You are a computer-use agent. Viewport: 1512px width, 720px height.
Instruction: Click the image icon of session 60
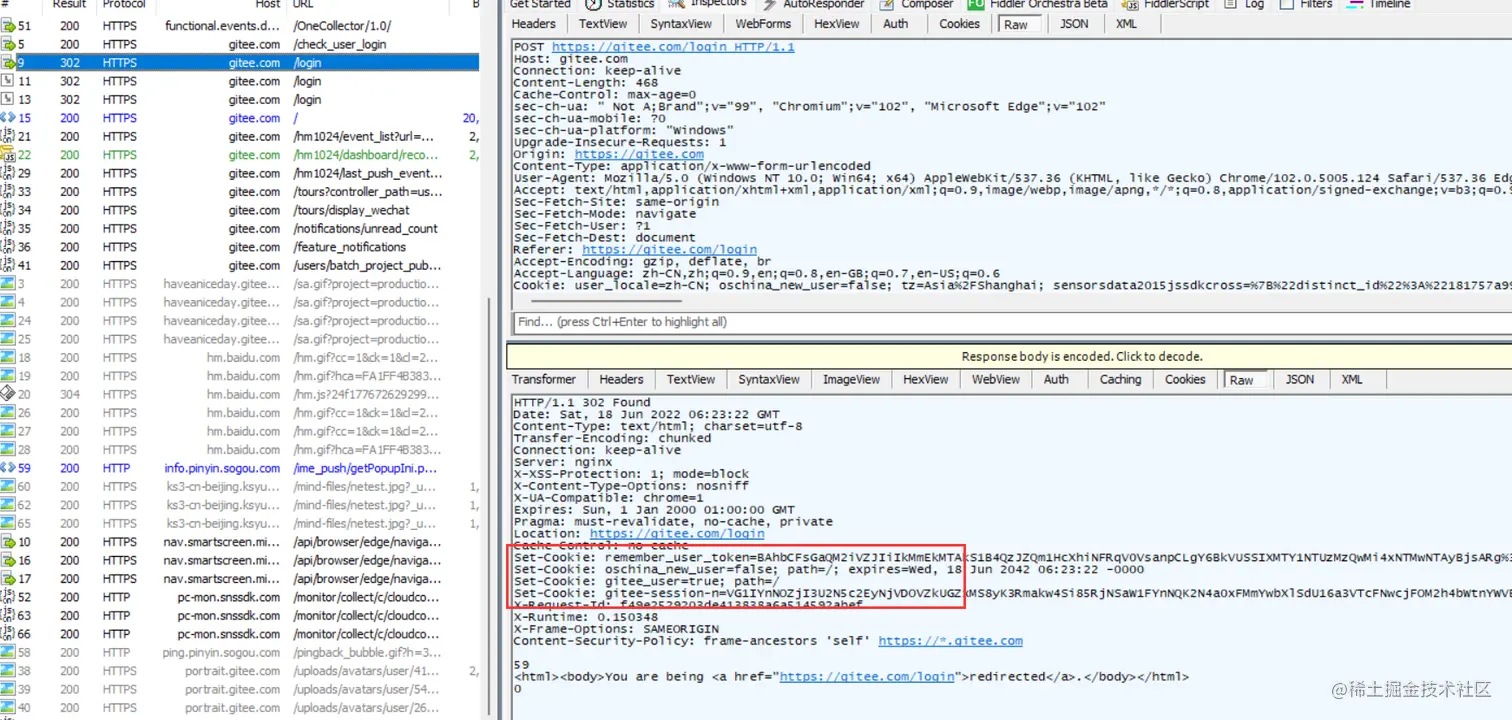[x=8, y=487]
